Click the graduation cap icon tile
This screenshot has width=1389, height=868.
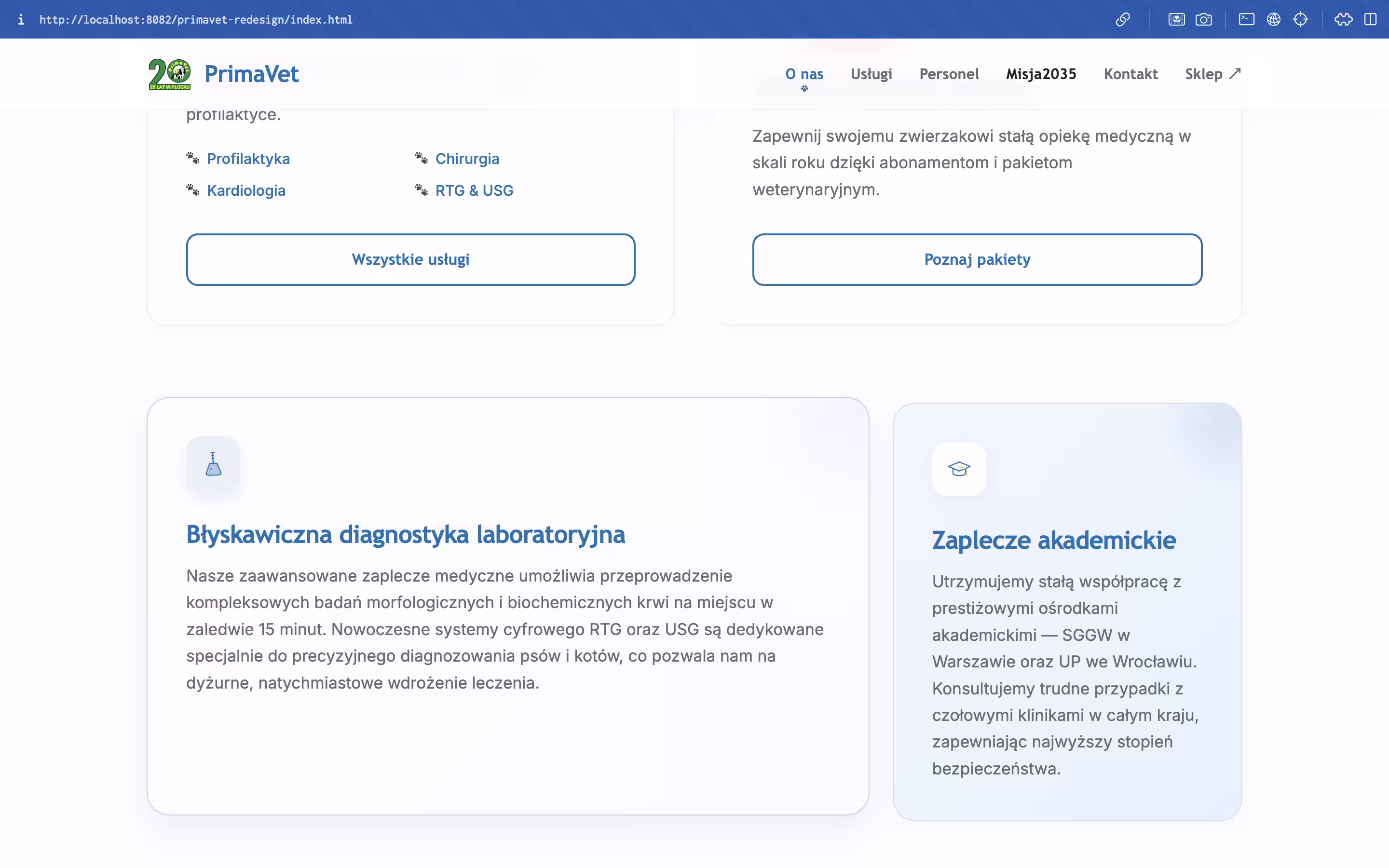coord(959,469)
